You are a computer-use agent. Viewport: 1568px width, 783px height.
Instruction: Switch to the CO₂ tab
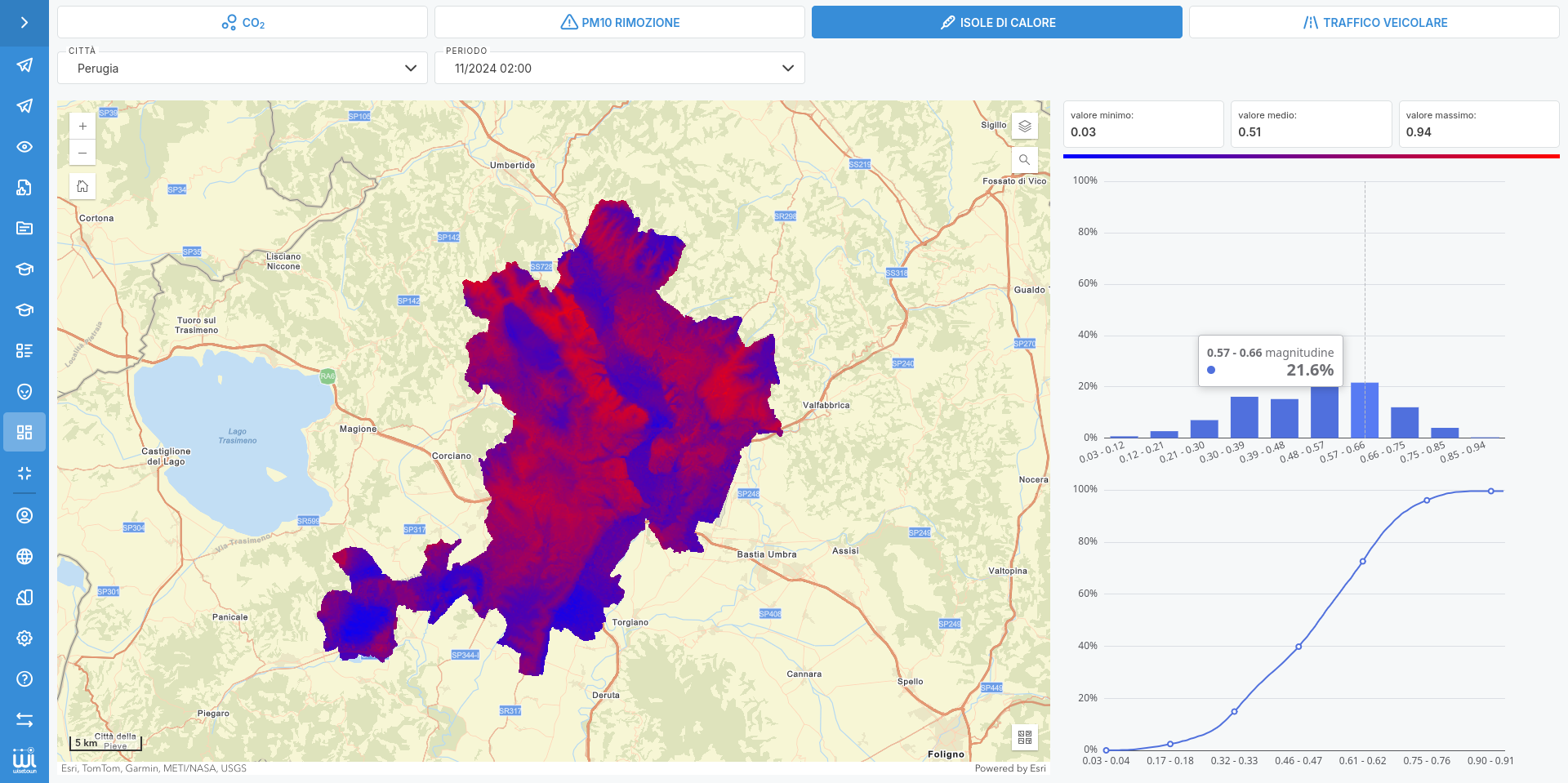tap(243, 23)
